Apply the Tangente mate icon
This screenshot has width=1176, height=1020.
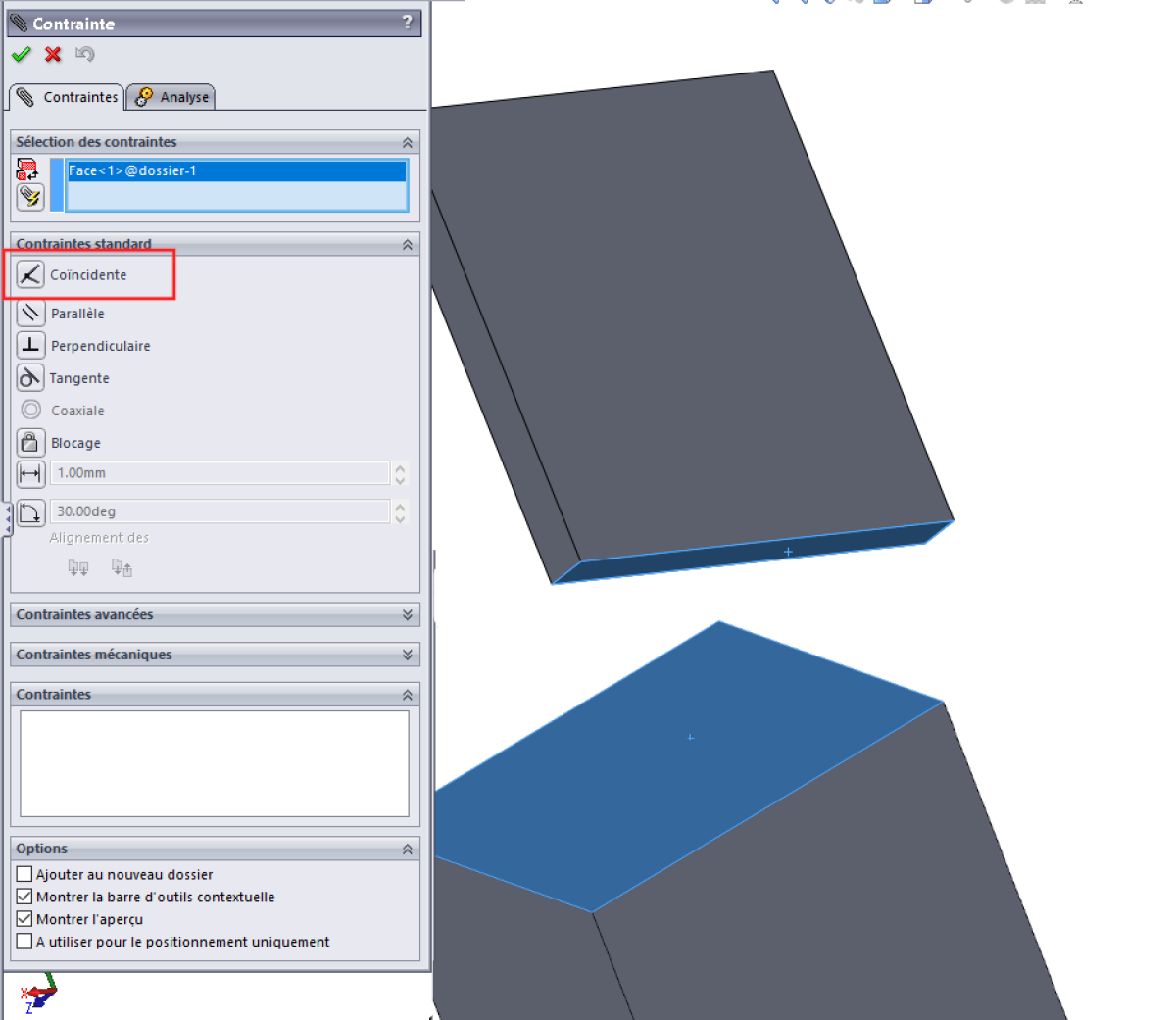(30, 377)
